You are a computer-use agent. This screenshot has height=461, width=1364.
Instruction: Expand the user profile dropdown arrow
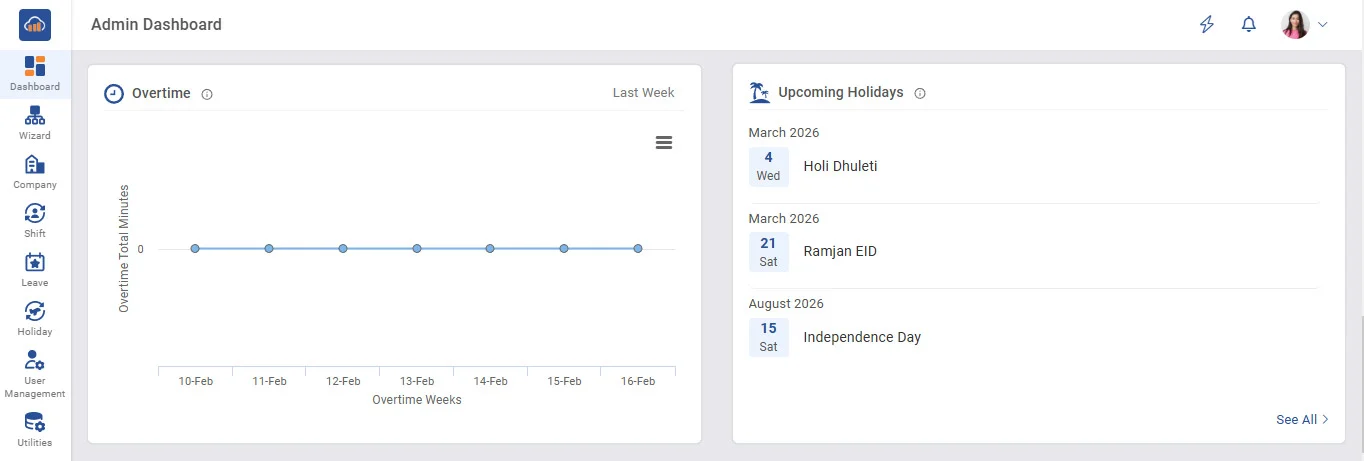point(1323,25)
